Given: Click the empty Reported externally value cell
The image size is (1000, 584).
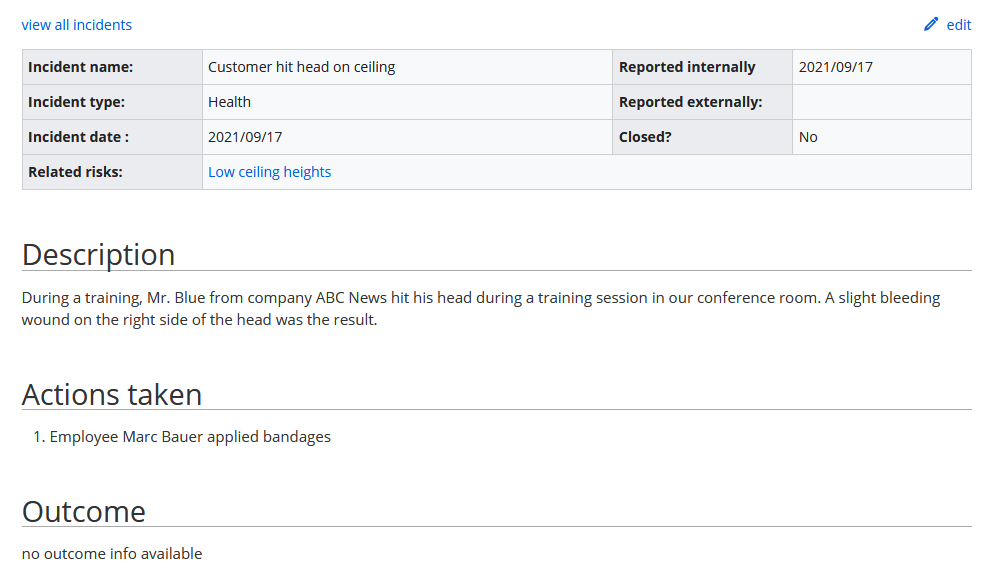Looking at the screenshot, I should (x=882, y=102).
